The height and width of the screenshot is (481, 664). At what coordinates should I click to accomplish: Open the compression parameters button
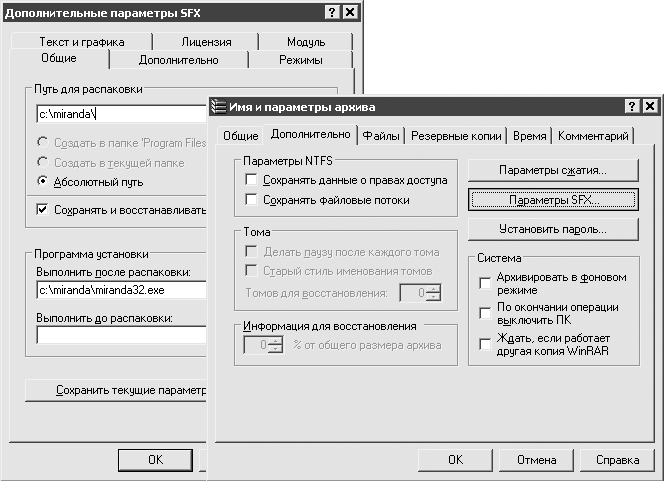[x=553, y=170]
